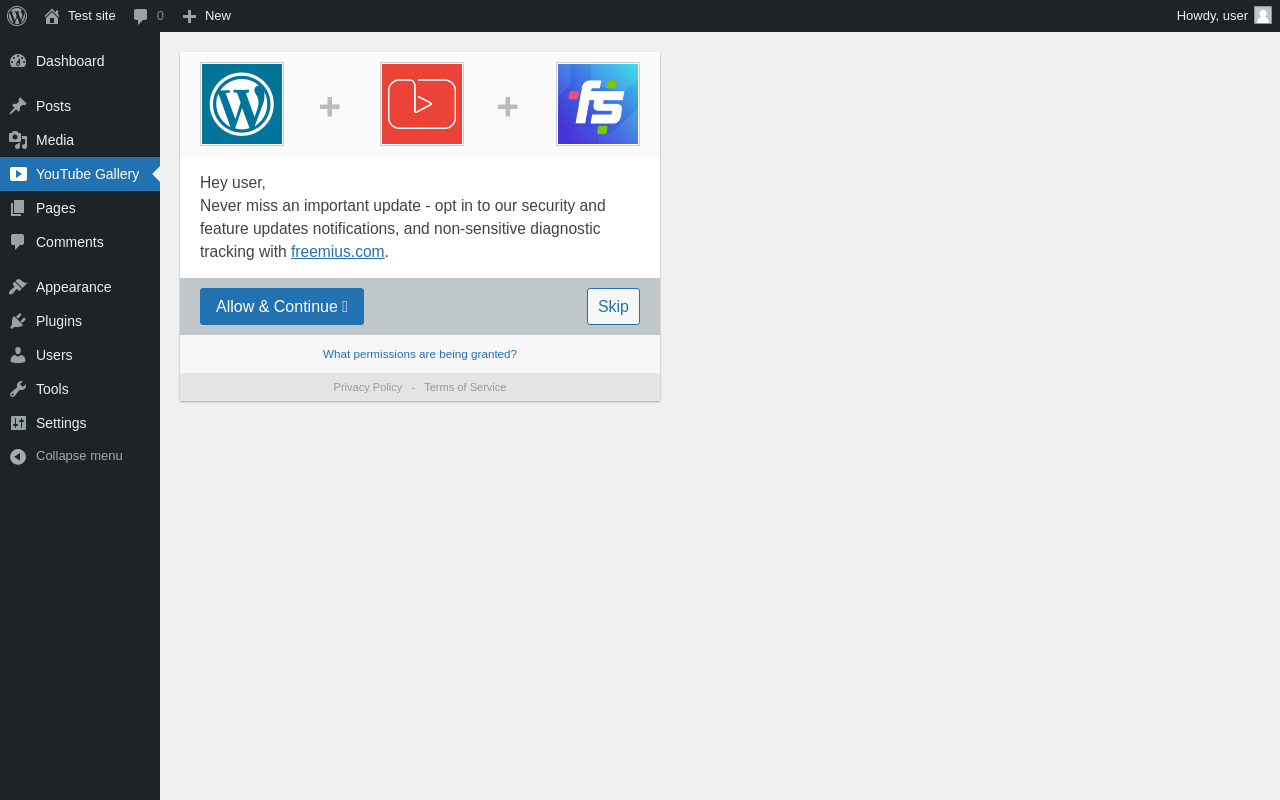Collapse the admin sidebar menu
Screen dimensions: 1280x800
(x=79, y=456)
